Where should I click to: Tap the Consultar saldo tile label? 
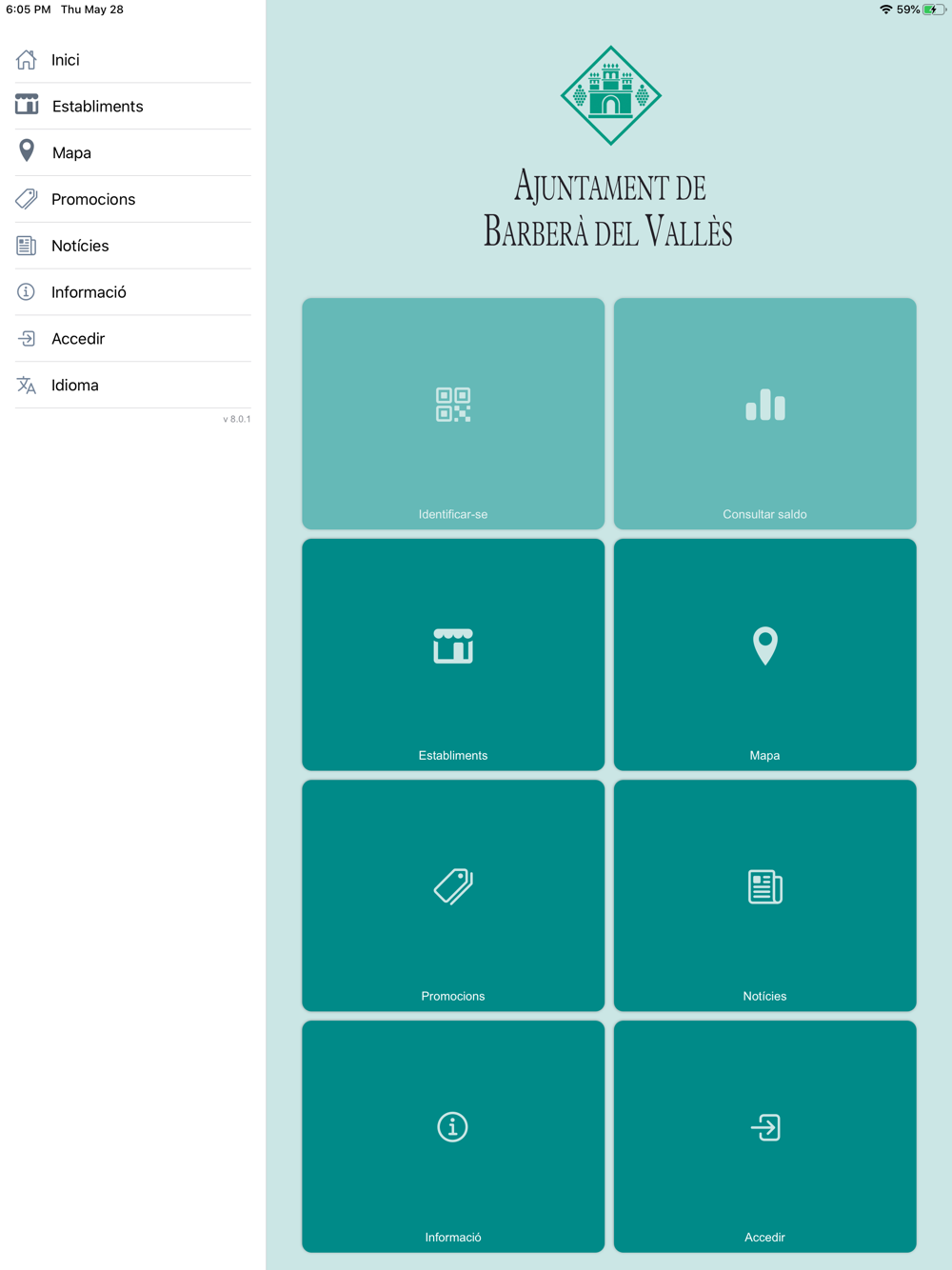[x=765, y=514]
